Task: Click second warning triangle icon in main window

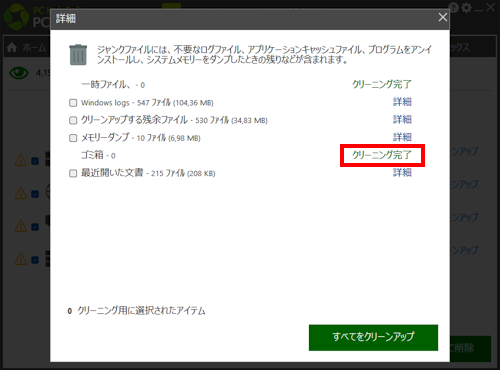Action: tap(21, 193)
